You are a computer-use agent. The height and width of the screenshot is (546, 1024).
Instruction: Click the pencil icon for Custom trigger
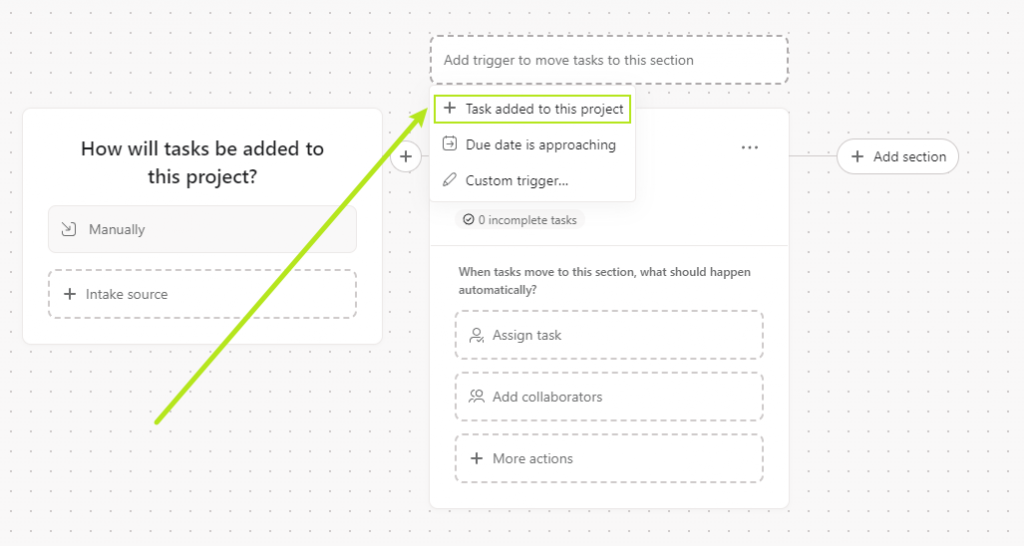point(449,180)
